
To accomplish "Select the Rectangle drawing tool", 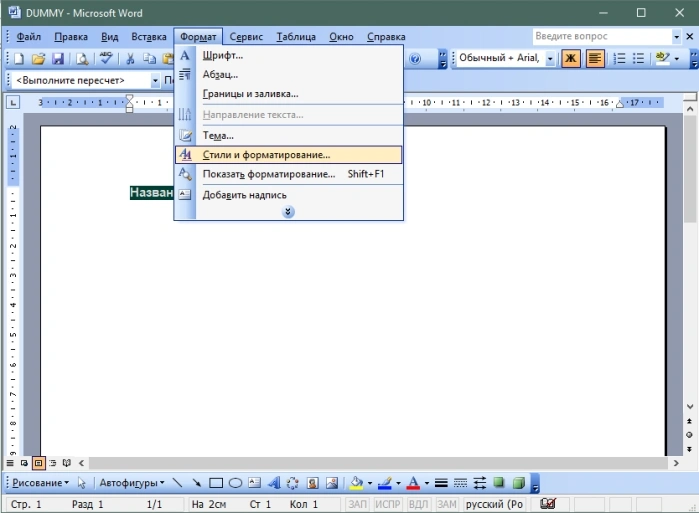I will point(216,483).
